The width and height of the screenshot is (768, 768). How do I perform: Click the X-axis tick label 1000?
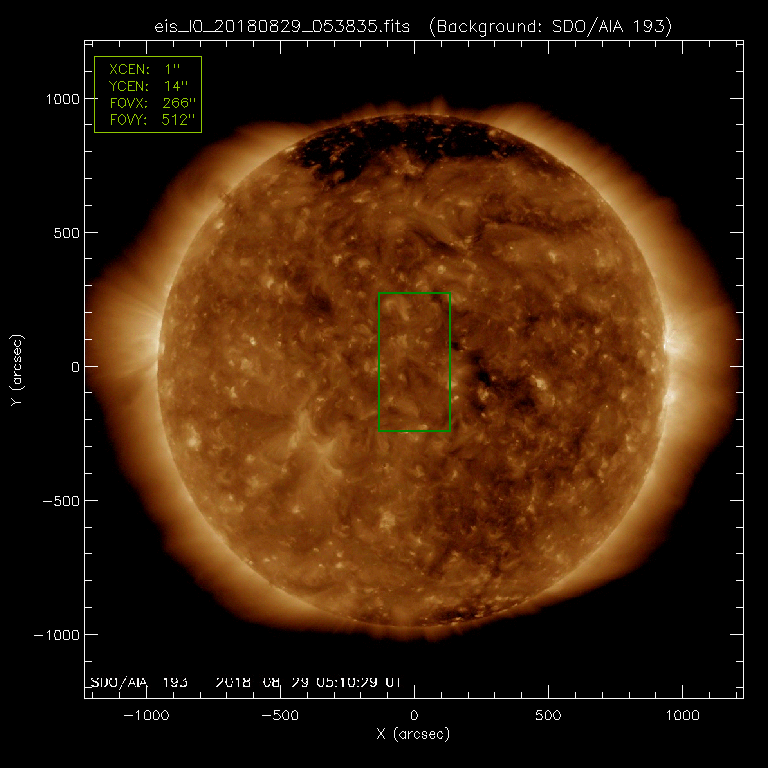tap(682, 716)
